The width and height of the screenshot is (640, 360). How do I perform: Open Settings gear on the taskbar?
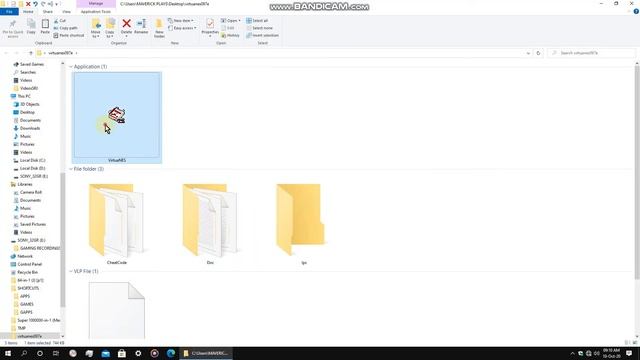click(138, 353)
